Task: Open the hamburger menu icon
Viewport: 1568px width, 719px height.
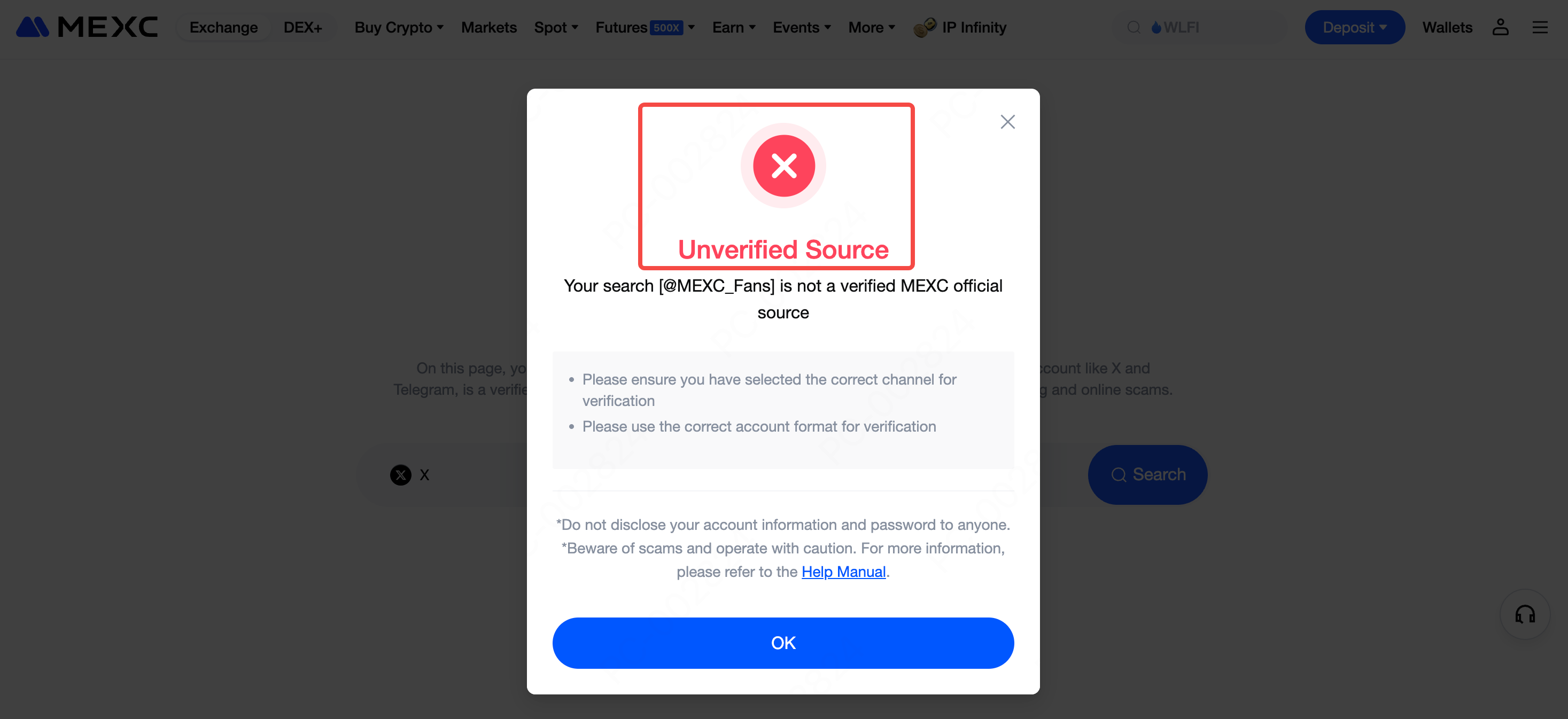Action: pos(1539,27)
